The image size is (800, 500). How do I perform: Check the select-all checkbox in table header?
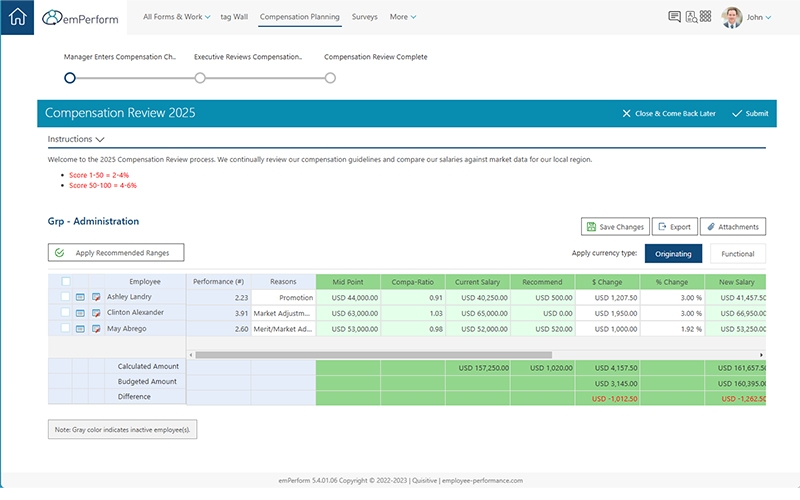pyautogui.click(x=66, y=282)
